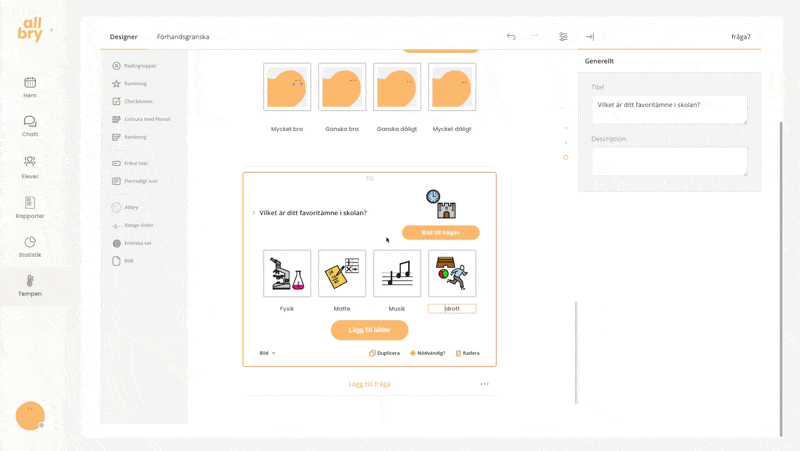Click the Bild till frågan button

tap(440, 232)
